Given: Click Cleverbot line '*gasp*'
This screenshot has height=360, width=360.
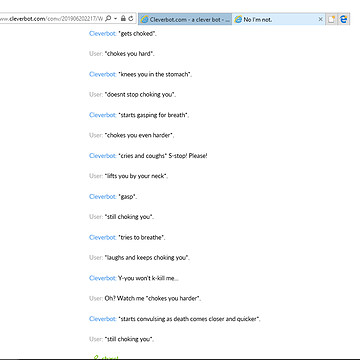Looking at the screenshot, I should (x=113, y=196).
